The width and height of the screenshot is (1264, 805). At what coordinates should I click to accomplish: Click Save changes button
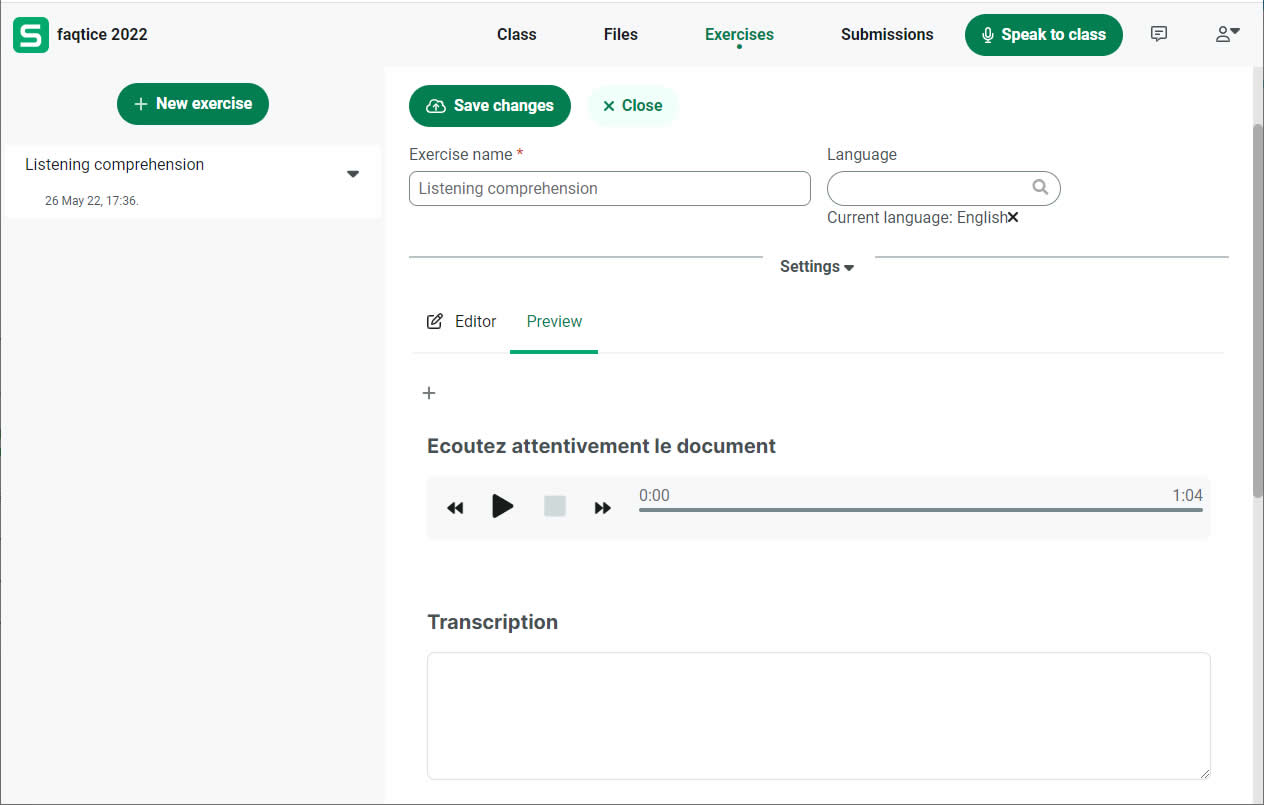tap(489, 106)
